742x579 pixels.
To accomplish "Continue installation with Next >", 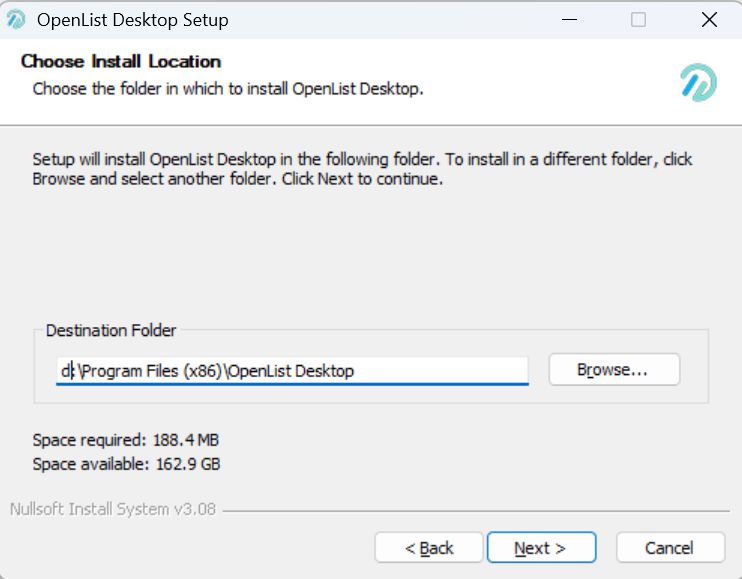I will (x=541, y=548).
